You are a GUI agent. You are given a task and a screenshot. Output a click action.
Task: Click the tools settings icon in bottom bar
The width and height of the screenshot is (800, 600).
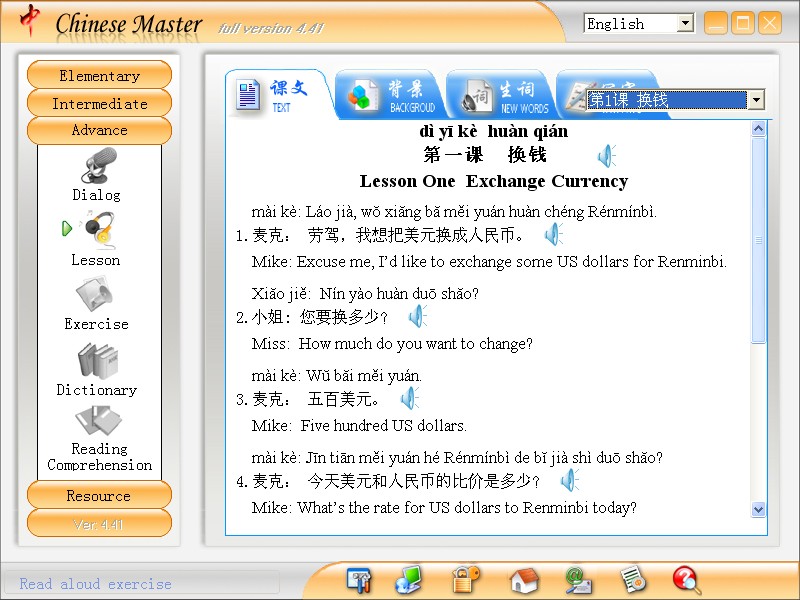pos(359,581)
